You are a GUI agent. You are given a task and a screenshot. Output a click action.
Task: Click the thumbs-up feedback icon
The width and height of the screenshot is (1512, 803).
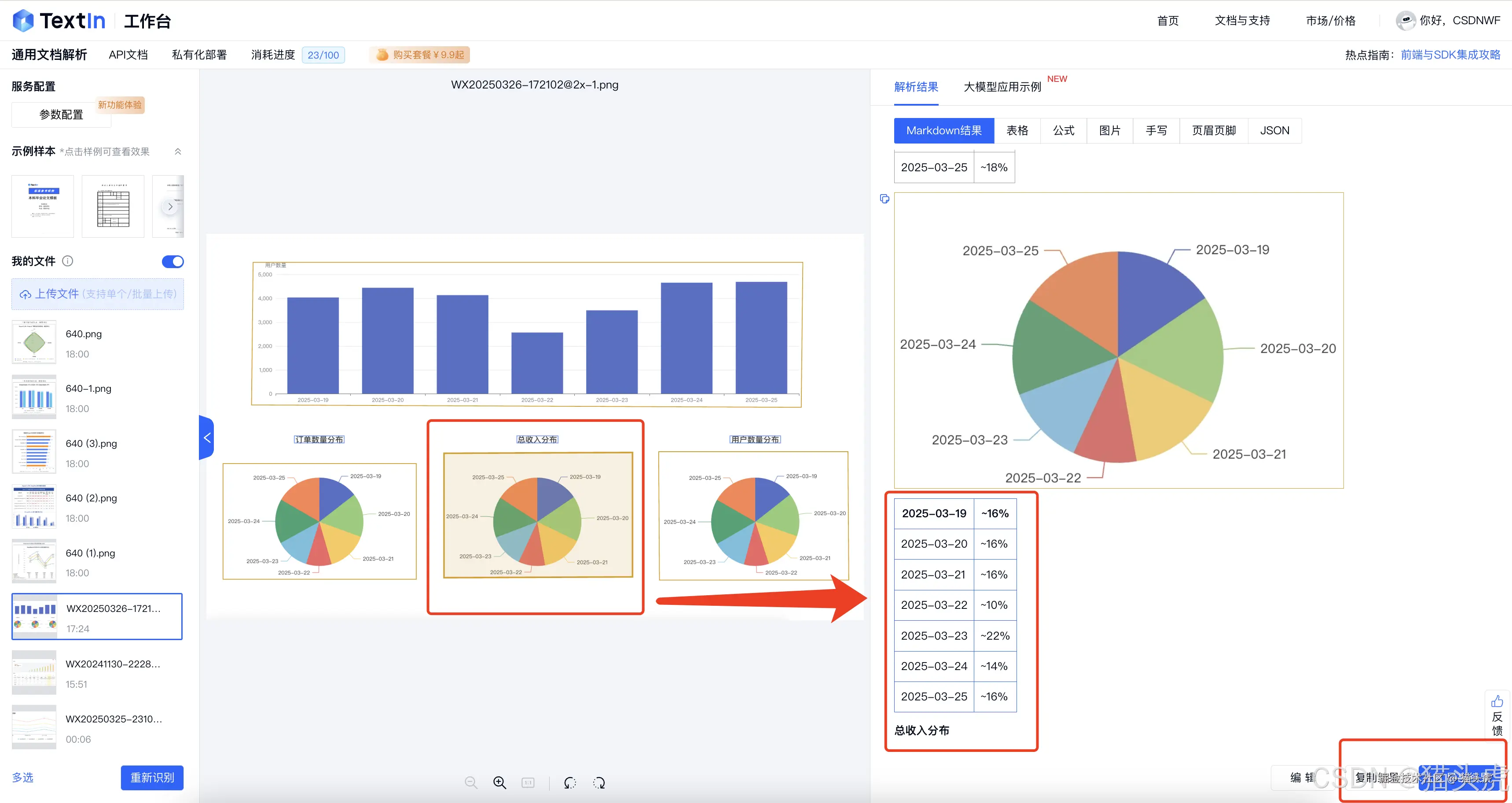pos(1497,701)
